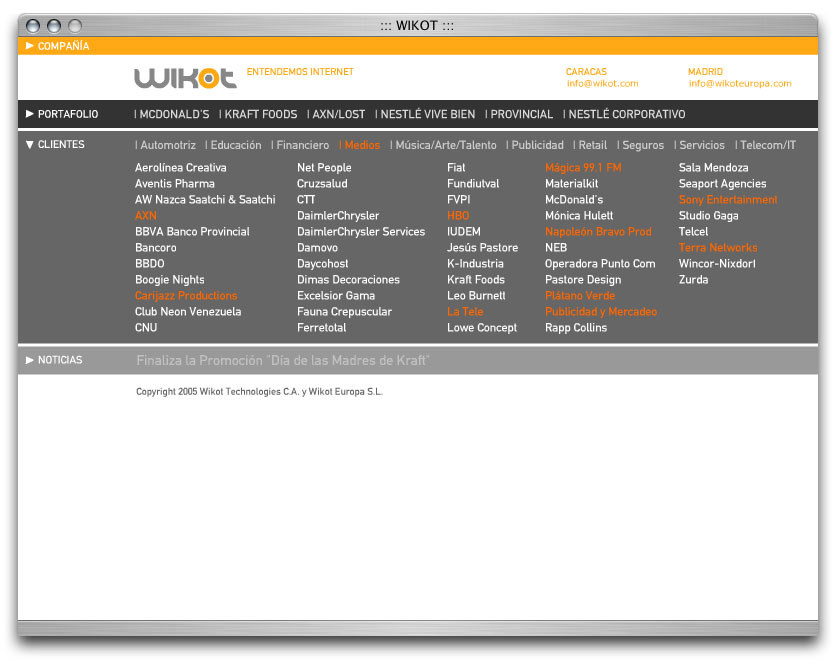838x668 pixels.
Task: Click the Aventis Pharma client name
Action: click(x=175, y=184)
